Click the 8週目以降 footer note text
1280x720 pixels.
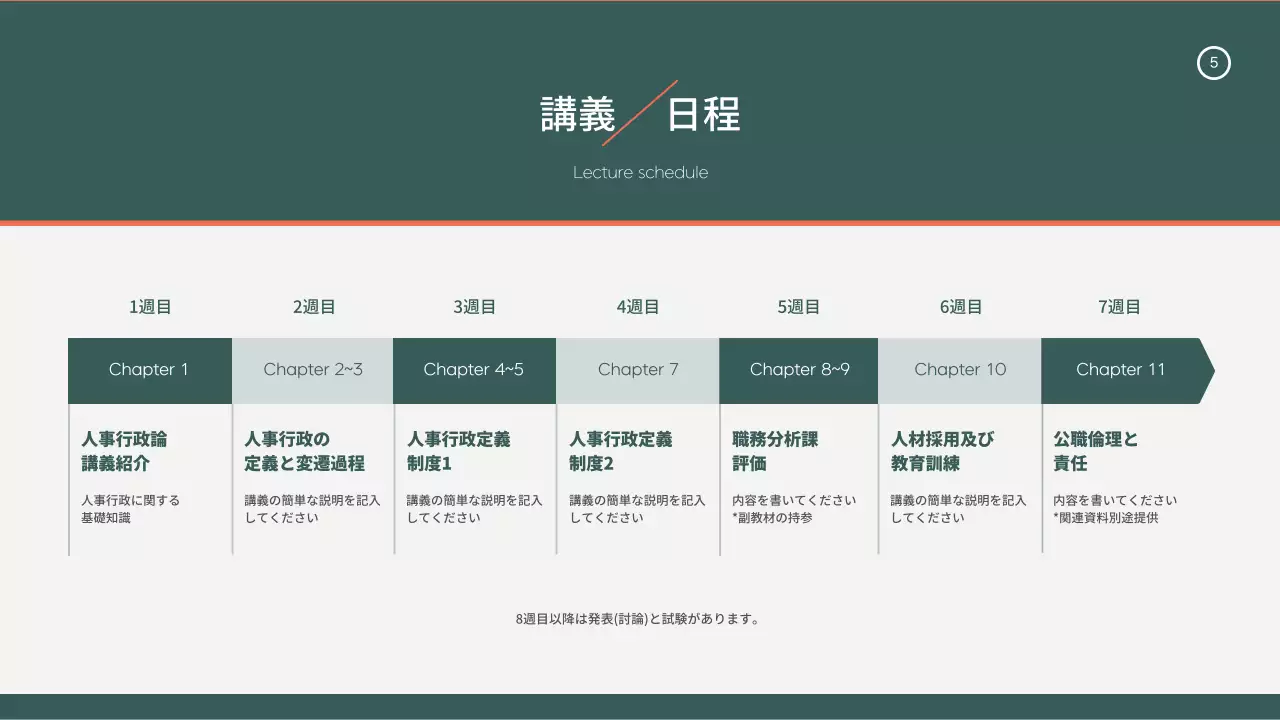click(639, 618)
